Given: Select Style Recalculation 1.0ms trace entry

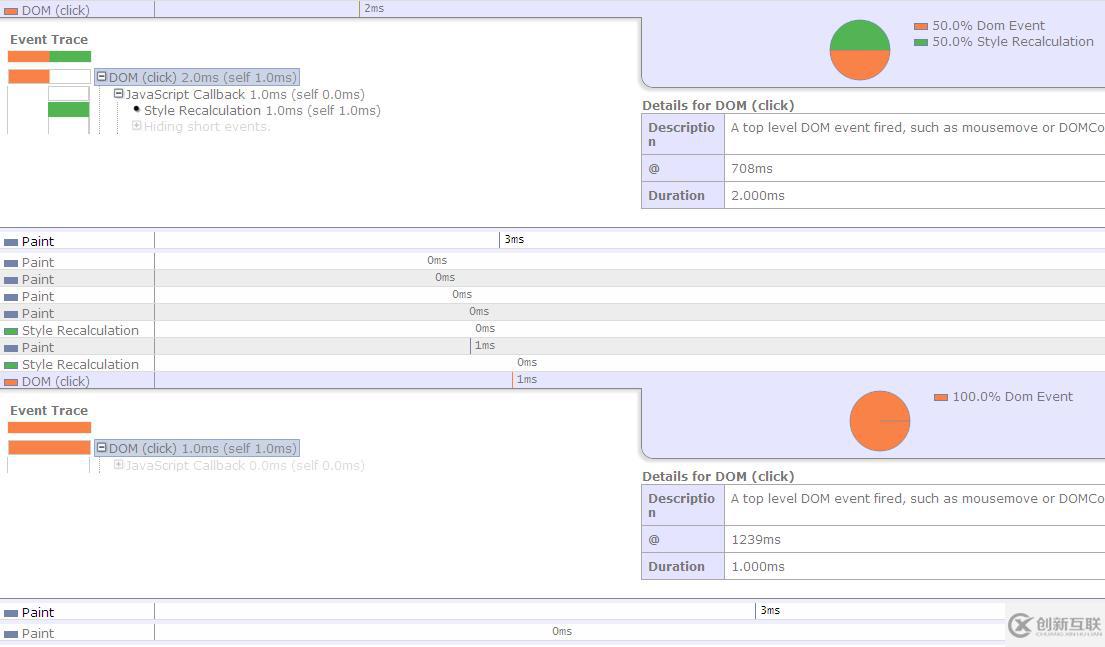Looking at the screenshot, I should point(262,111).
